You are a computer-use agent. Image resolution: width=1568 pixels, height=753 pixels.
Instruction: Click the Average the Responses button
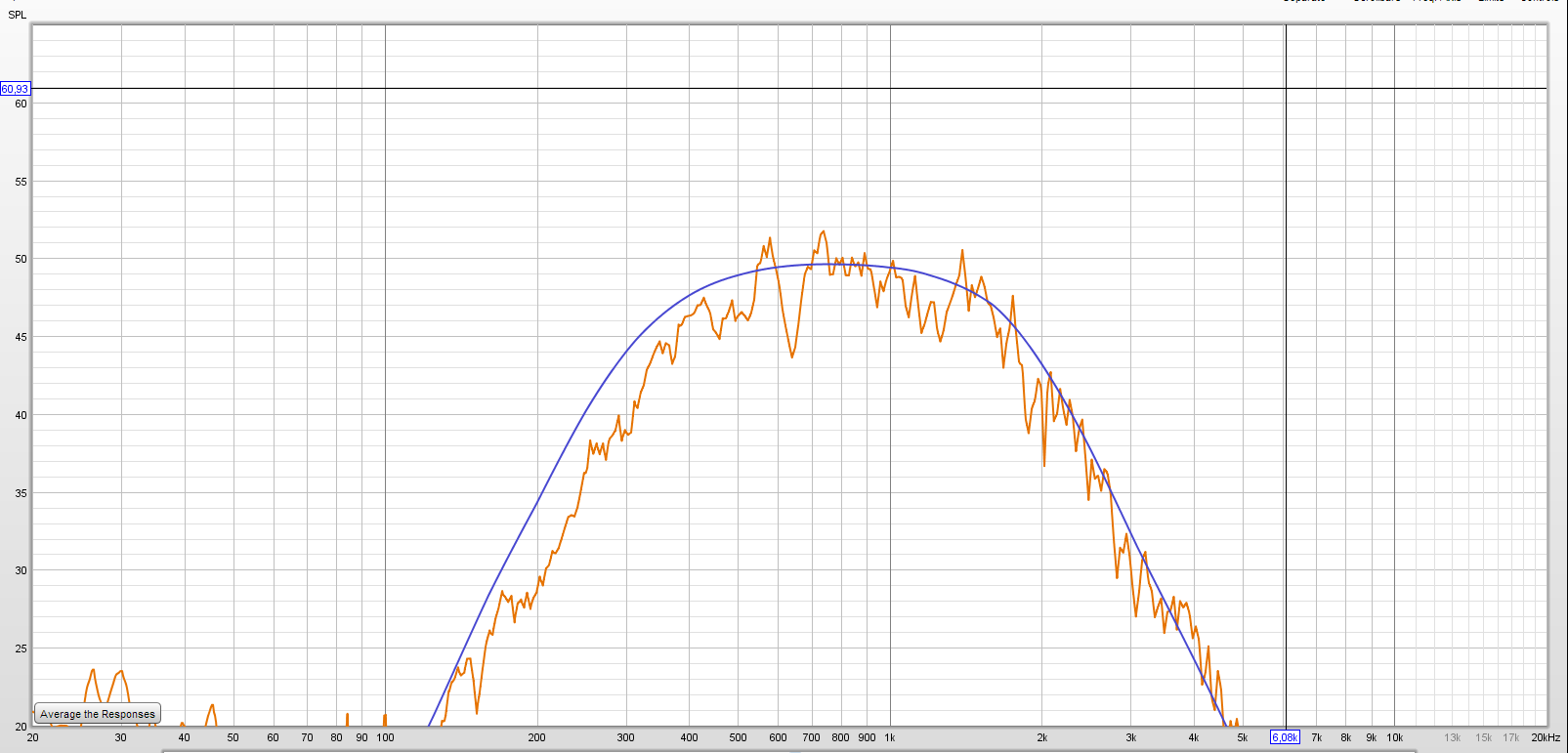(97, 714)
